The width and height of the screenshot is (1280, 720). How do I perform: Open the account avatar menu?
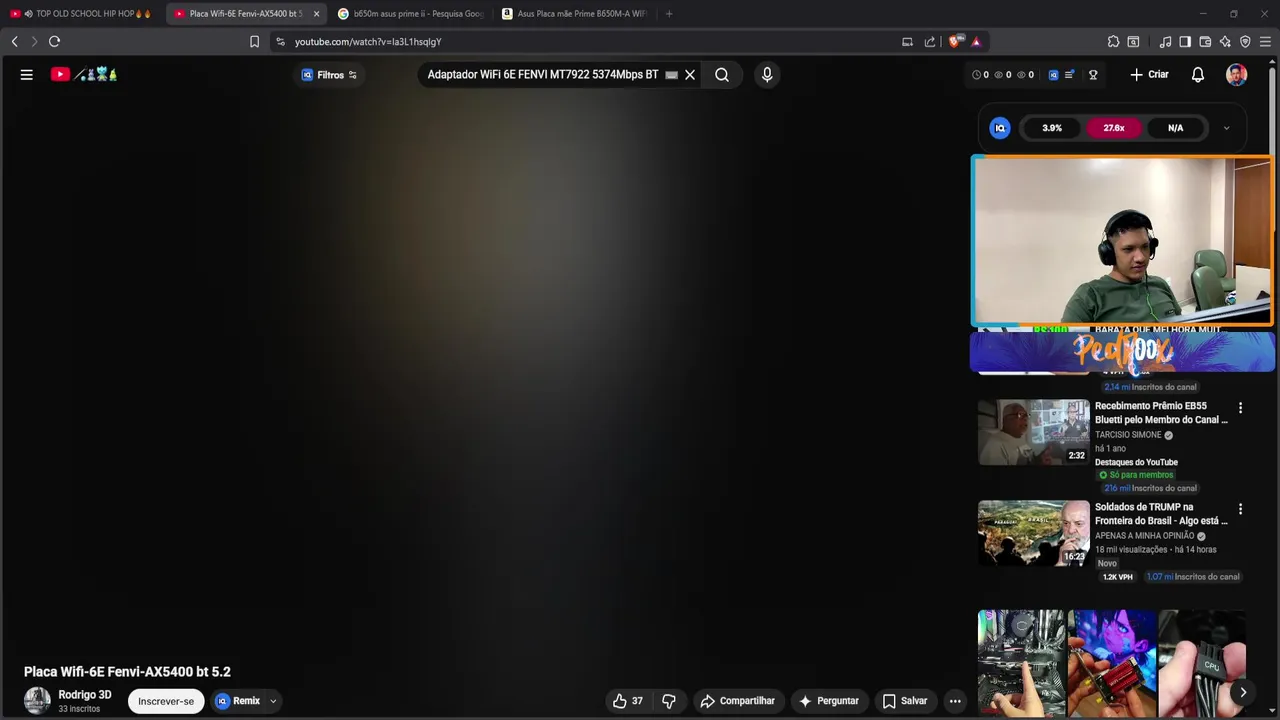[1237, 75]
